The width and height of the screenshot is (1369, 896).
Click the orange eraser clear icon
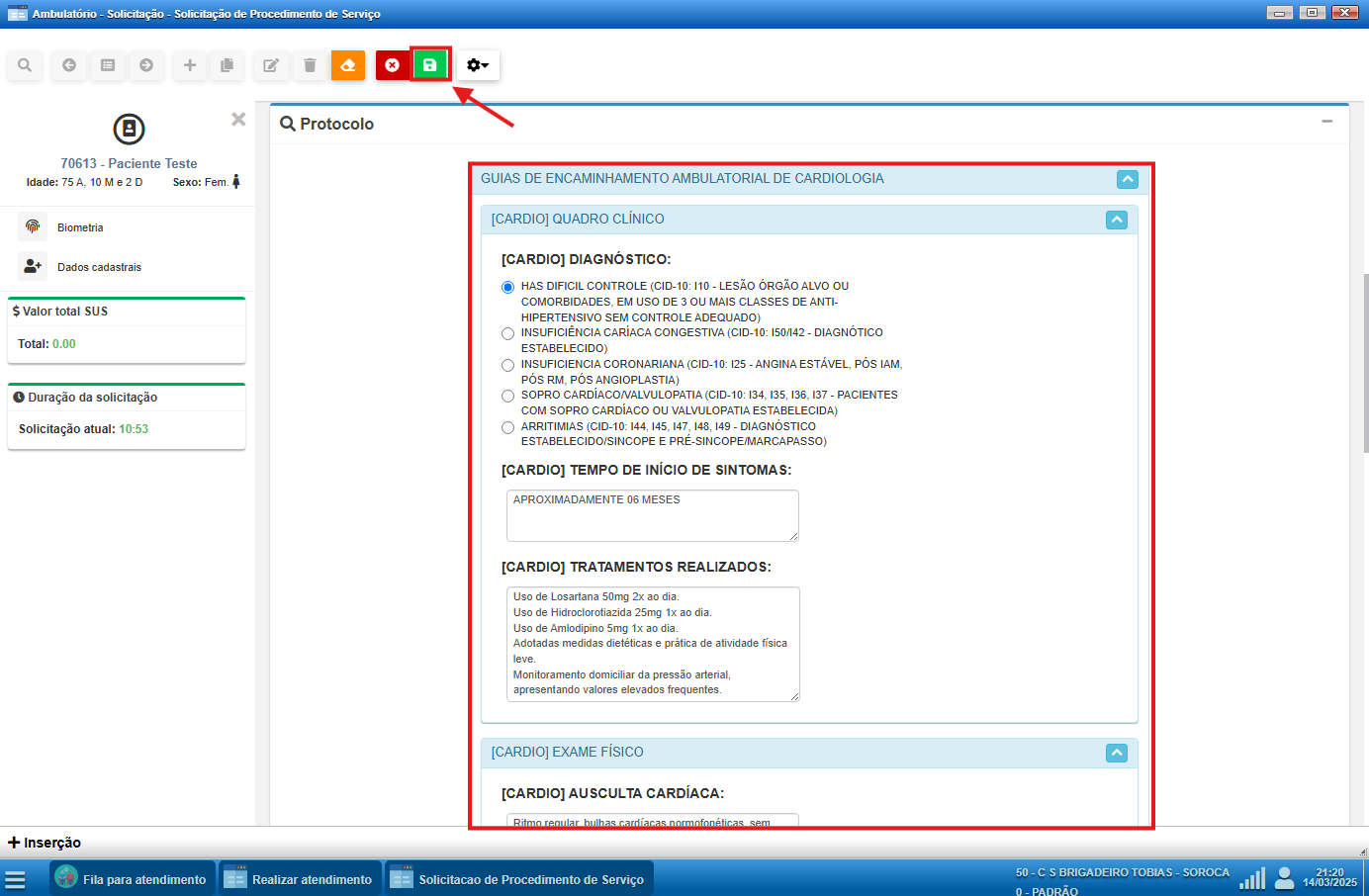pyautogui.click(x=348, y=65)
